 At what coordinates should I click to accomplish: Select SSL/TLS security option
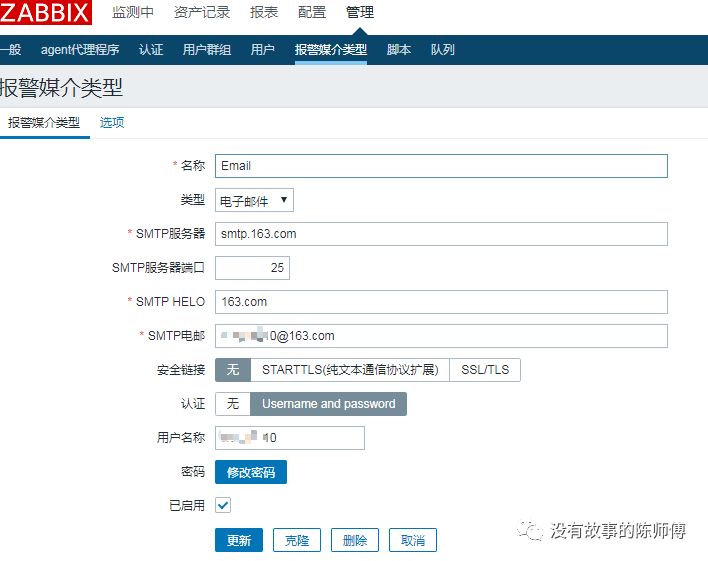(x=485, y=370)
